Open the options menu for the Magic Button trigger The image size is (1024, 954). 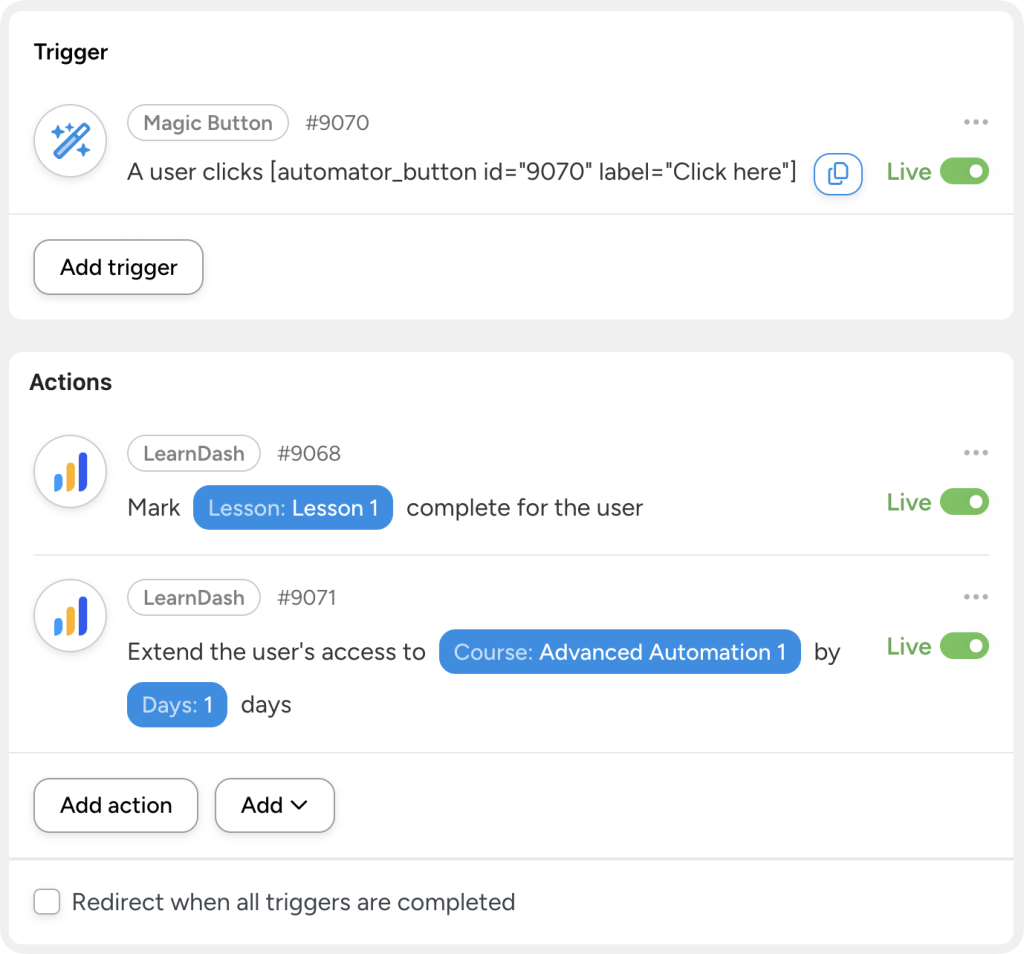[975, 122]
